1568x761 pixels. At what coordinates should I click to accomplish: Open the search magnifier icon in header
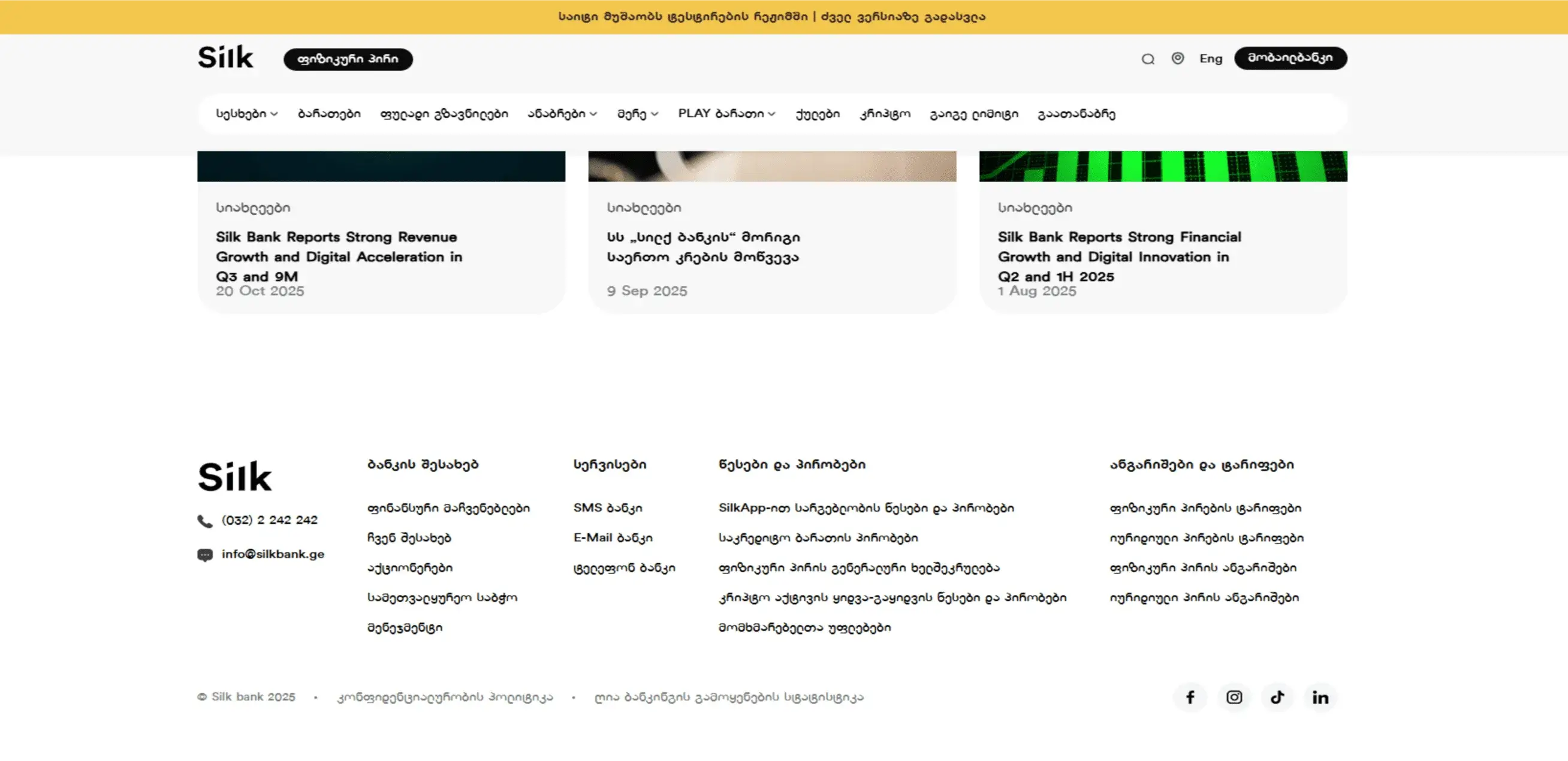tap(1147, 59)
